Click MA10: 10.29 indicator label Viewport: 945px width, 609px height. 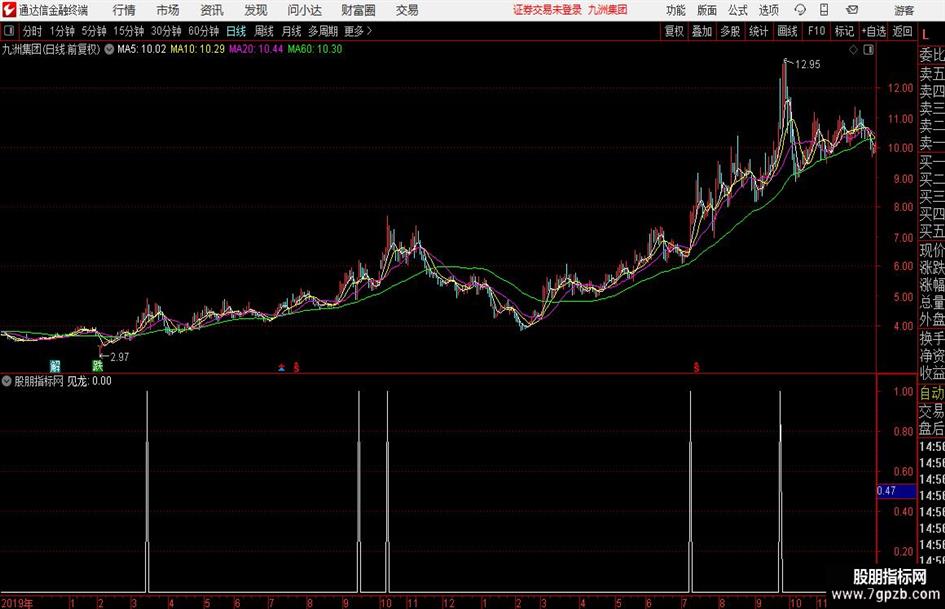pyautogui.click(x=197, y=49)
